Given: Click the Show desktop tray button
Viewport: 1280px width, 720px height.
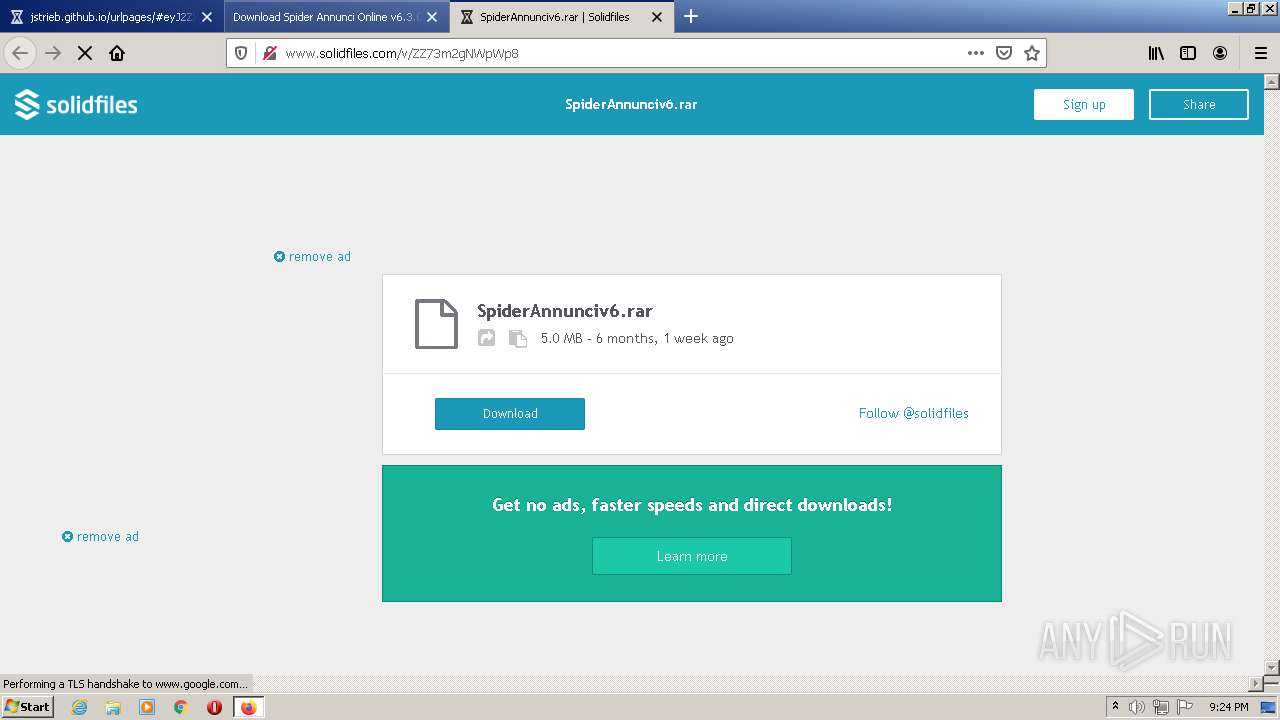Looking at the screenshot, I should 1268,707.
